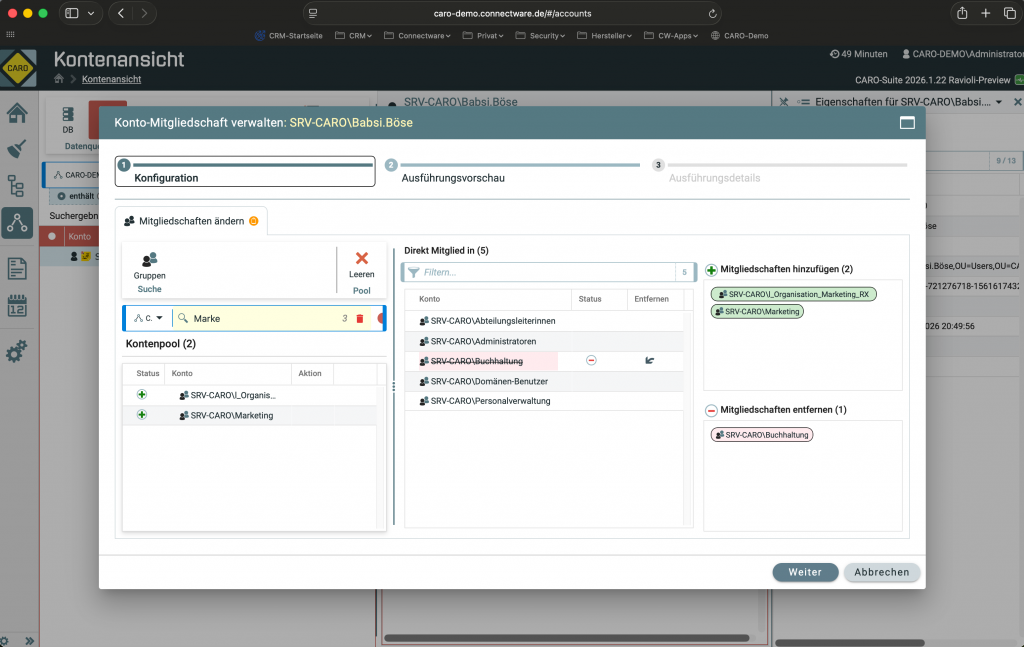The height and width of the screenshot is (647, 1024).
Task: Open the C. filter type dropdown
Action: click(x=148, y=317)
